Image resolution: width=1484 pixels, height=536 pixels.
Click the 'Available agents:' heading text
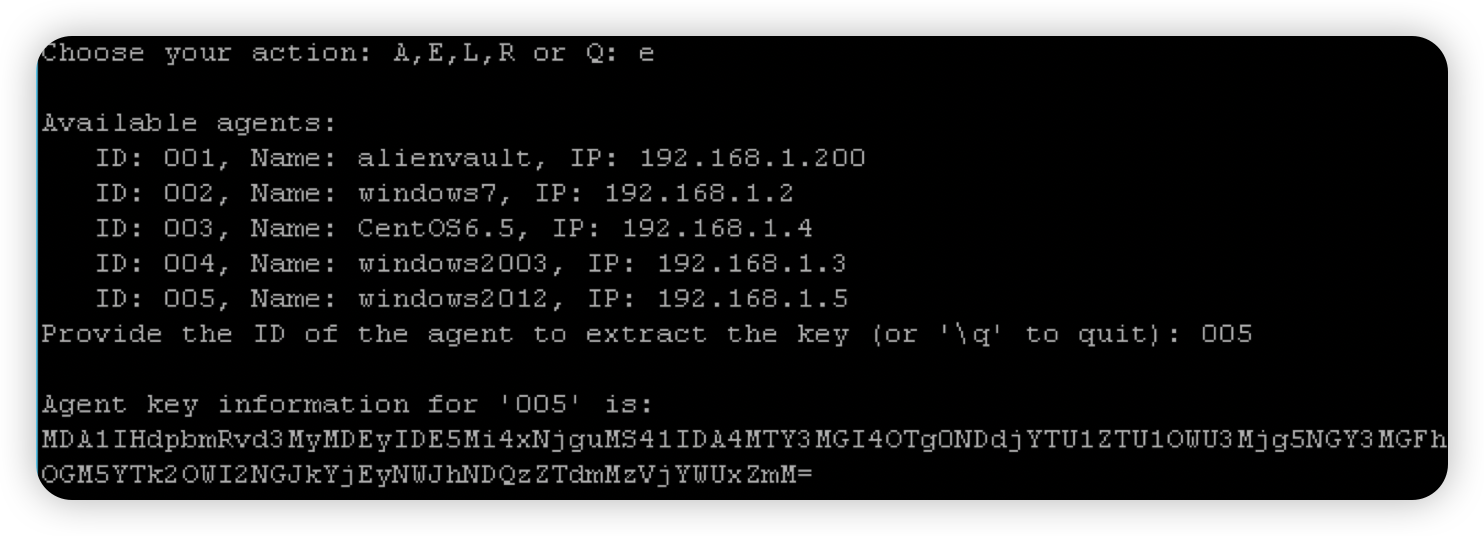[x=190, y=125]
